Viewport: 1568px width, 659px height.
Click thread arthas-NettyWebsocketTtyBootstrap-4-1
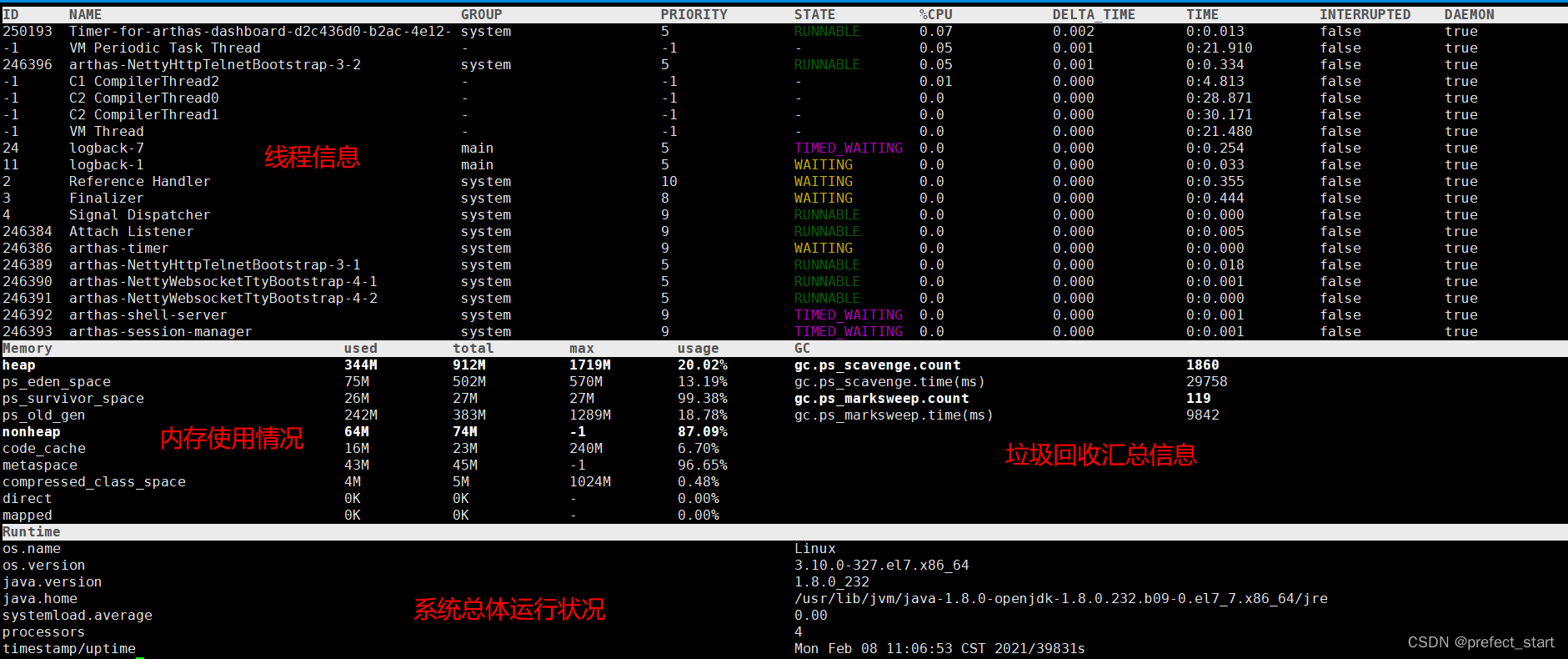click(x=223, y=282)
